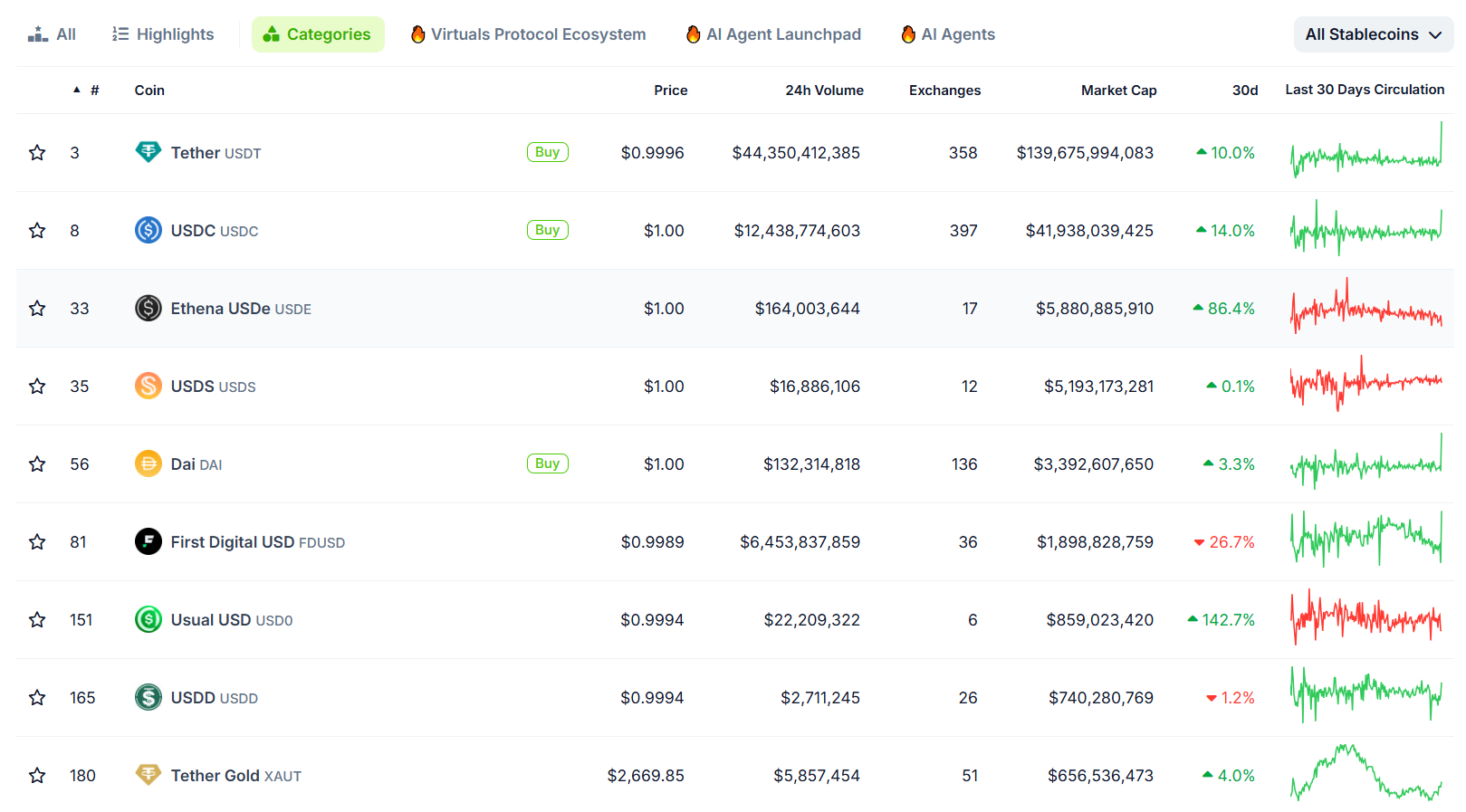Add Dai to favorites with star
Image resolution: width=1466 pixels, height=812 pixels.
pyautogui.click(x=37, y=464)
